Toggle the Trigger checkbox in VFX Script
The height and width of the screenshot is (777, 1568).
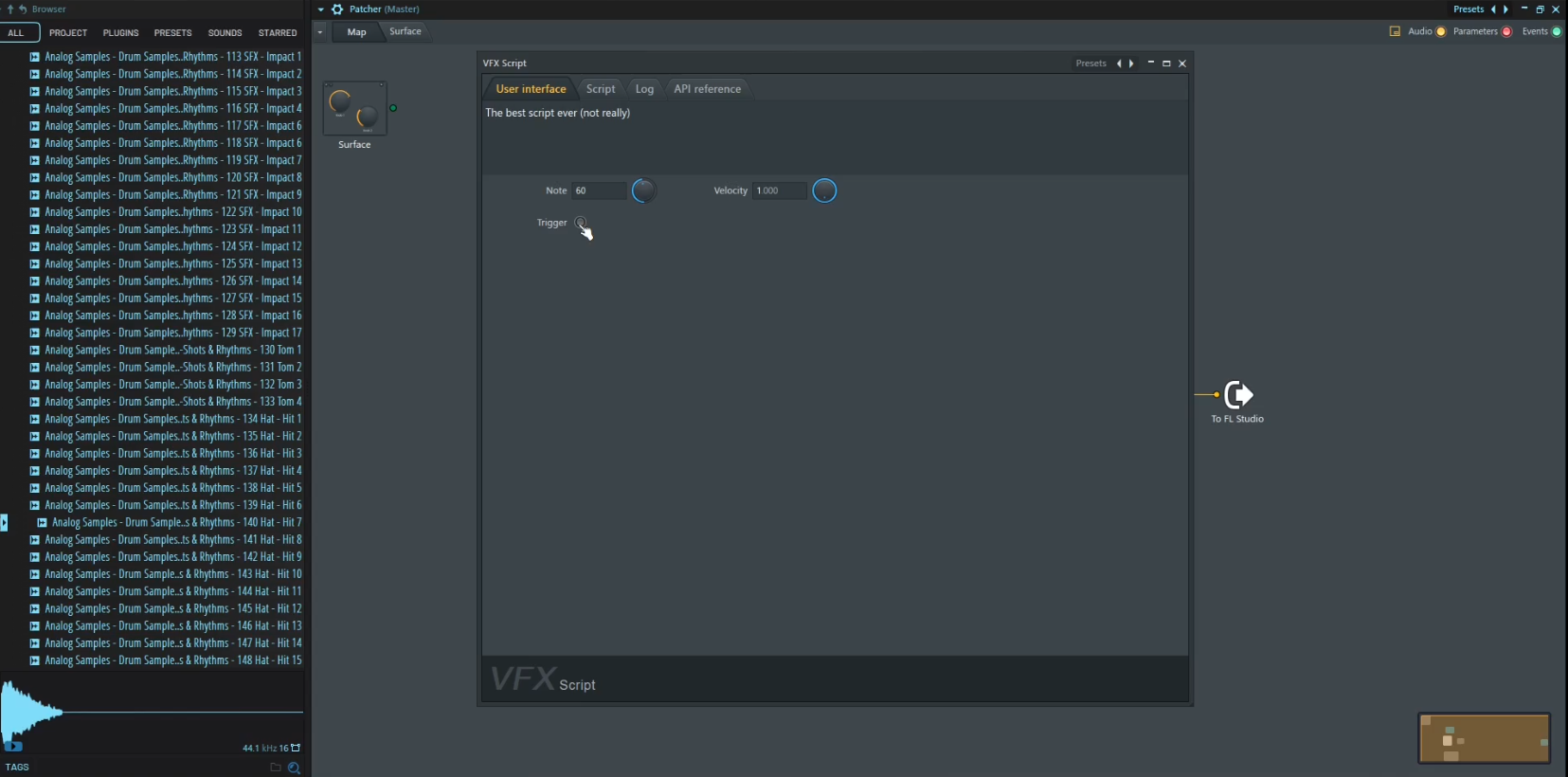point(581,223)
